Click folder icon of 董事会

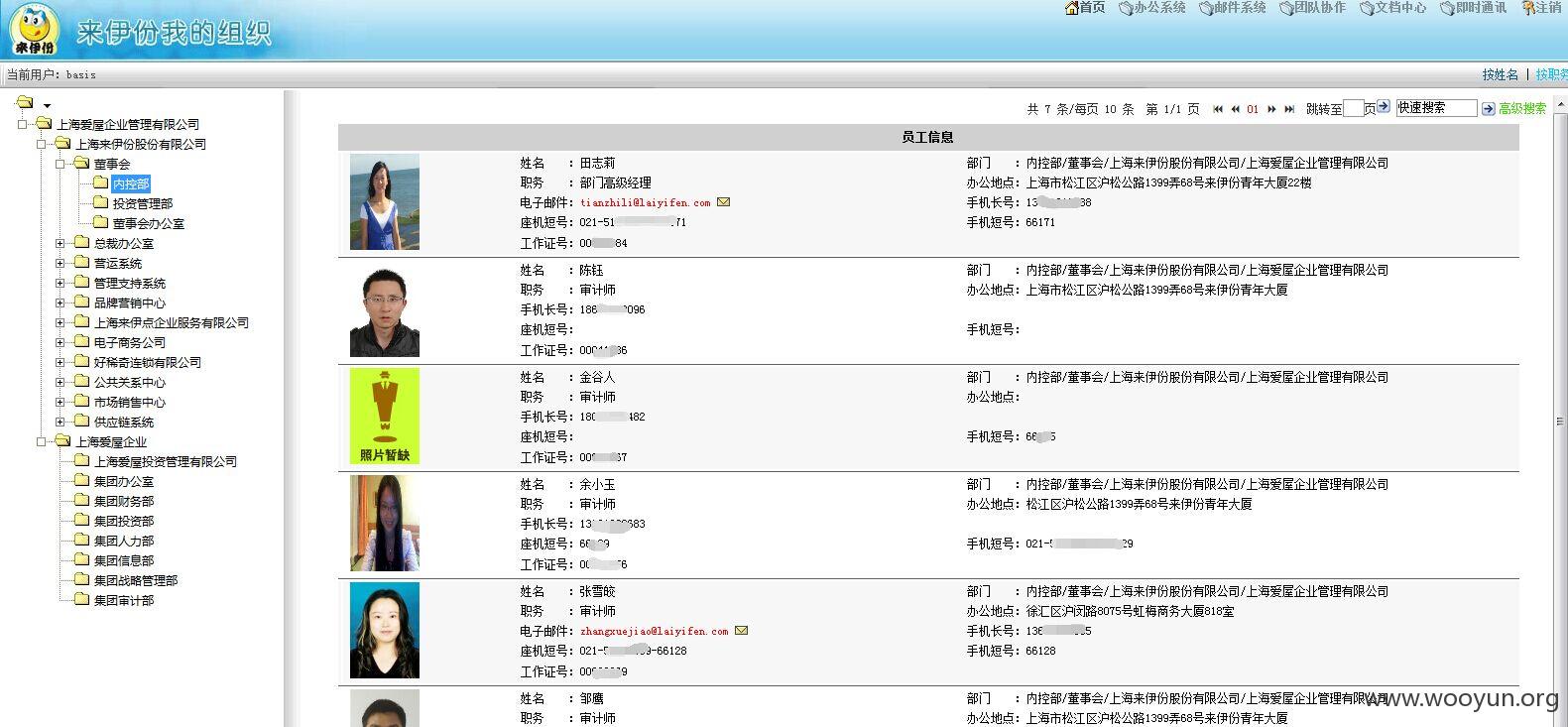click(x=81, y=163)
